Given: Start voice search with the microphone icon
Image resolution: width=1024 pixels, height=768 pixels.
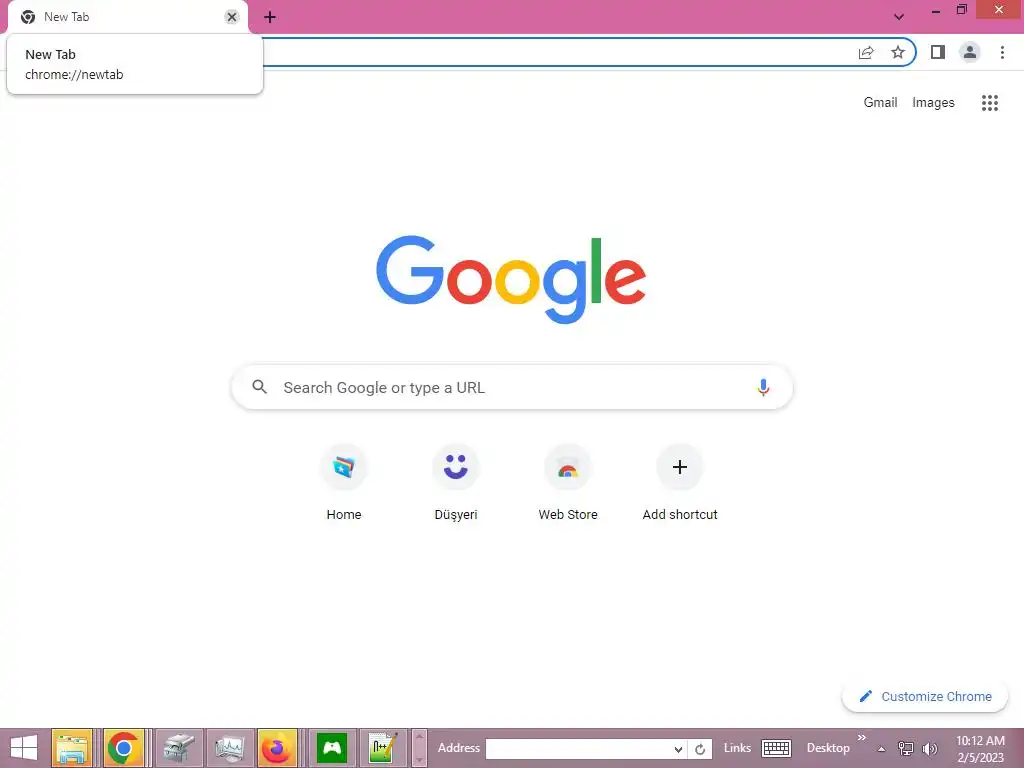Looking at the screenshot, I should pyautogui.click(x=763, y=387).
